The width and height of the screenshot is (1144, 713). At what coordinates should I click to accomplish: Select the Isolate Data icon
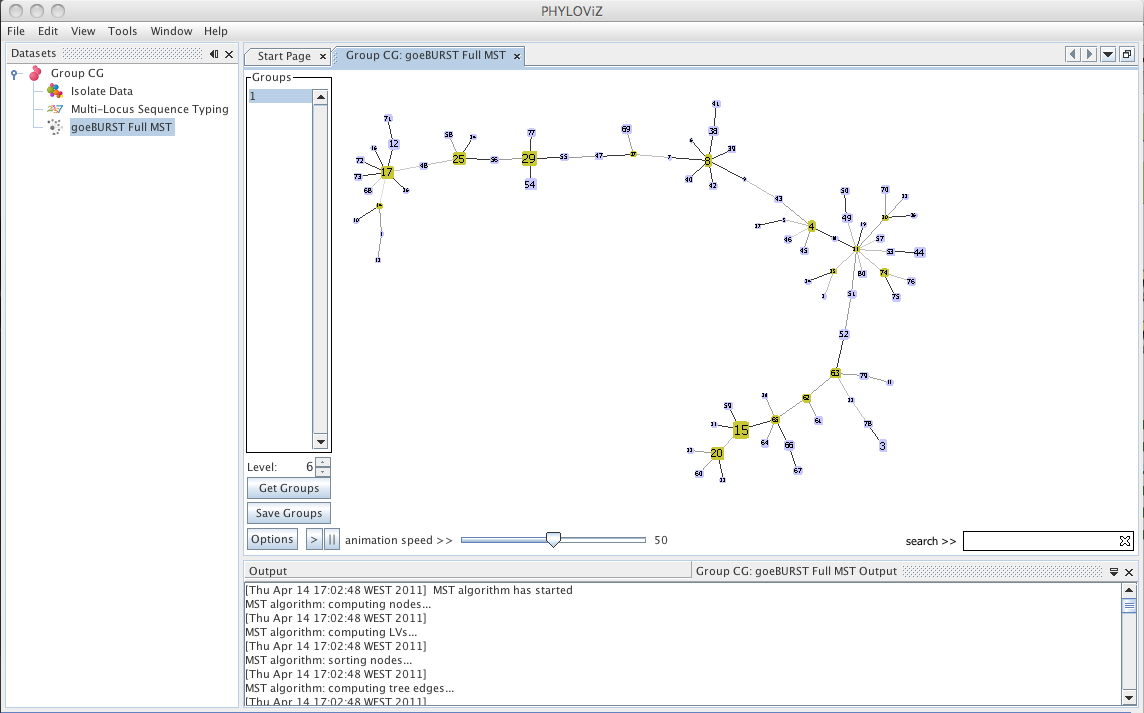(x=55, y=90)
